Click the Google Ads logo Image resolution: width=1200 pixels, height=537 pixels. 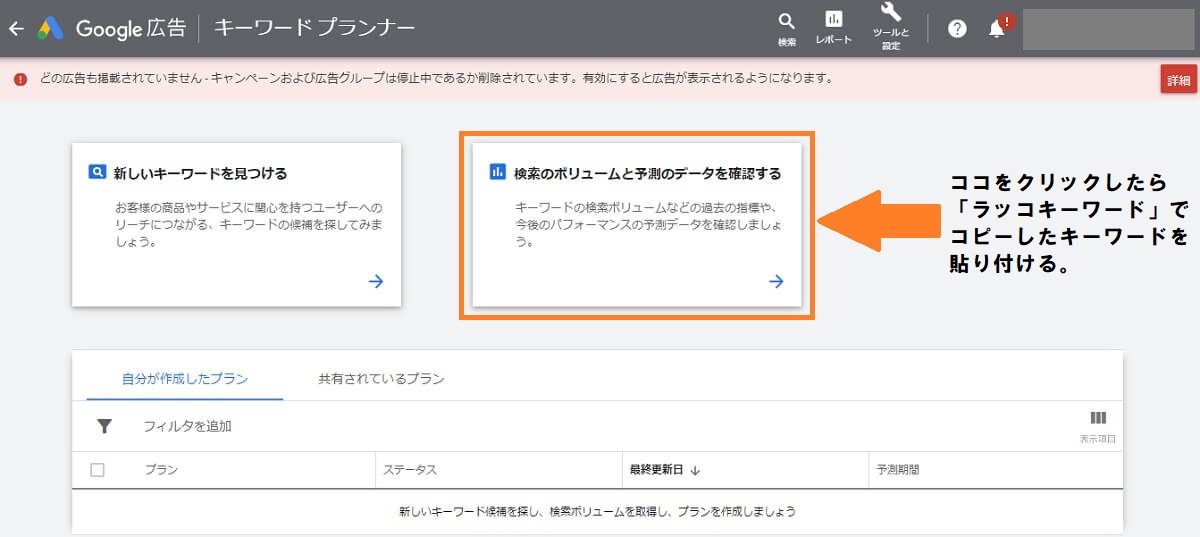point(51,28)
